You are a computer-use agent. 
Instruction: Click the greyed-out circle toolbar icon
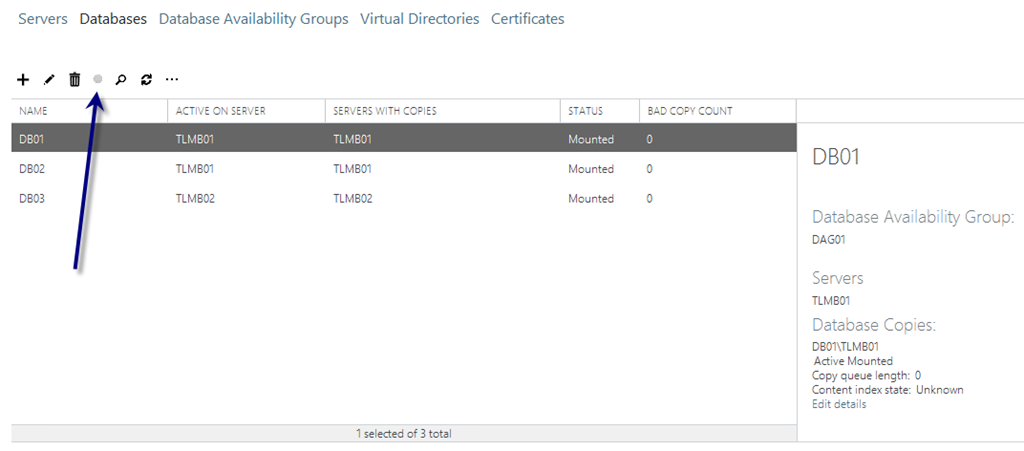(98, 79)
